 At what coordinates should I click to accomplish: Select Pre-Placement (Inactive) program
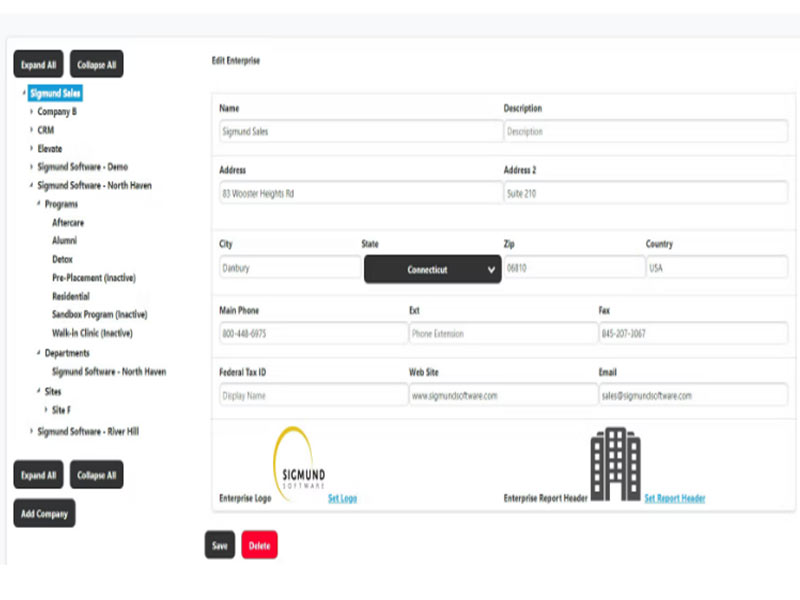coord(94,278)
